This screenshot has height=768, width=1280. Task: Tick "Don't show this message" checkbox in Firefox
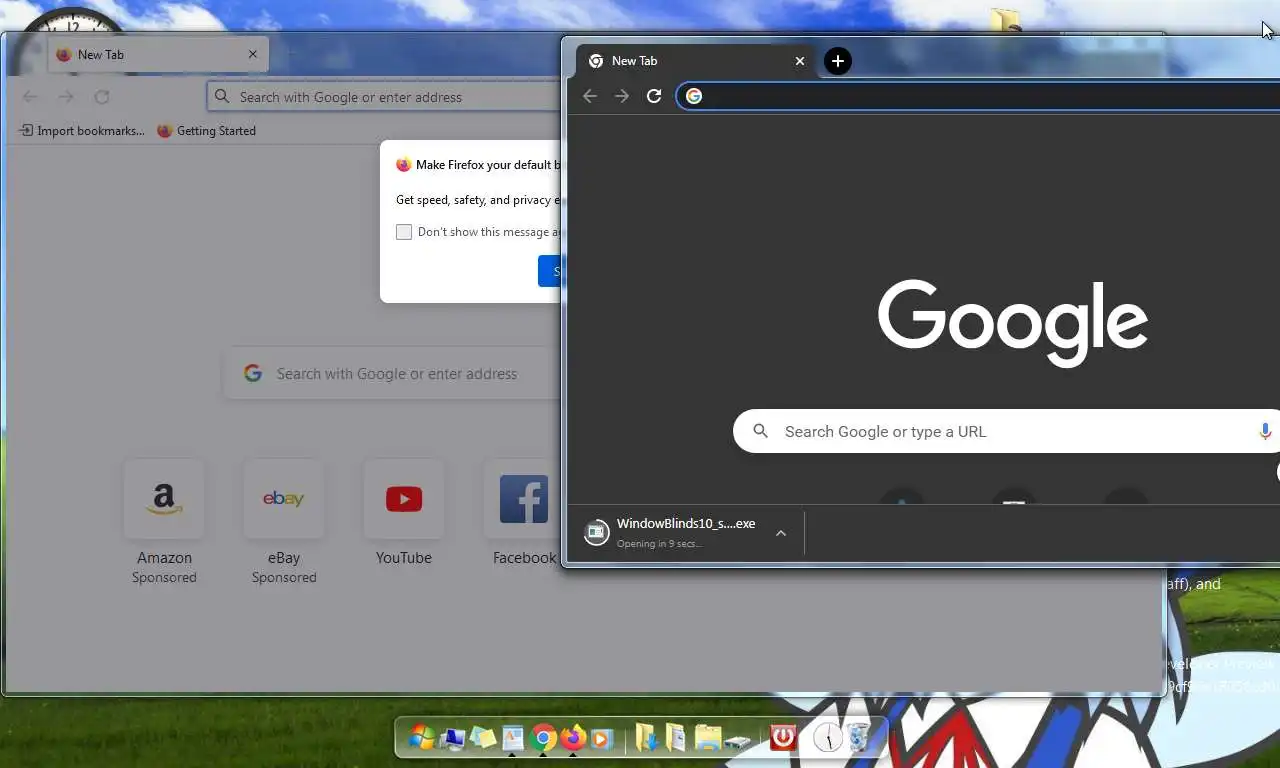[x=404, y=232]
